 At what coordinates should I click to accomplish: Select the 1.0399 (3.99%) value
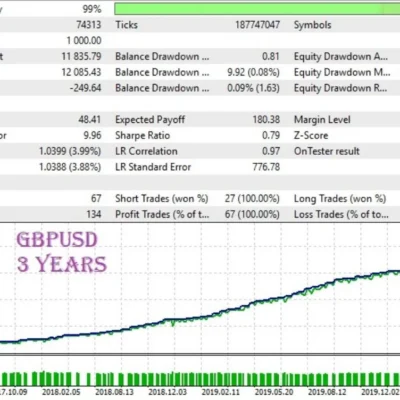click(70, 151)
